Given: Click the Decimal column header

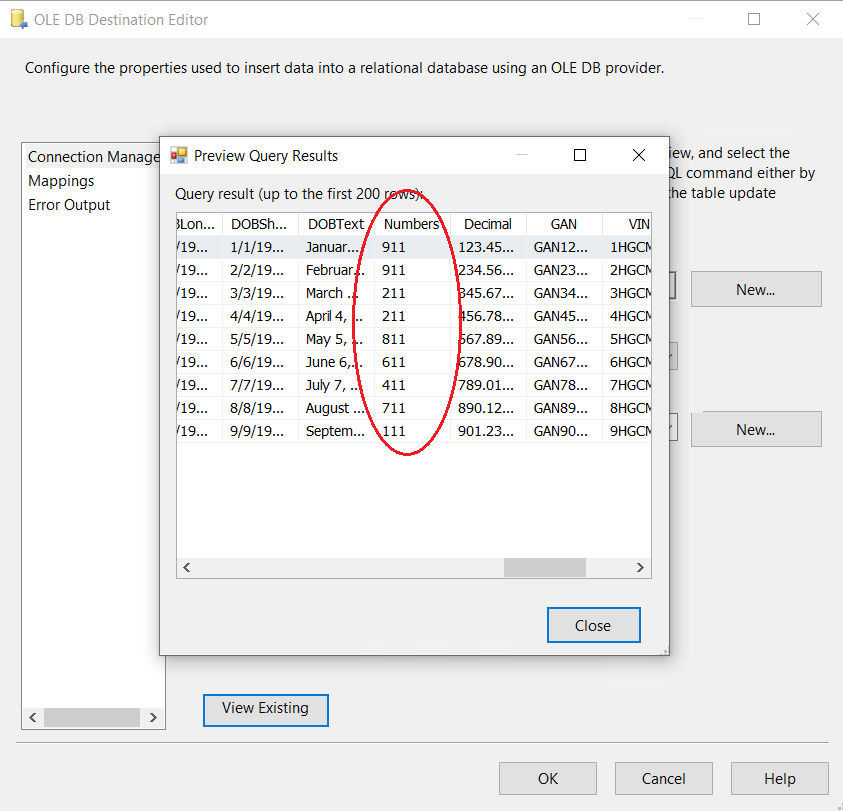Looking at the screenshot, I should [x=488, y=224].
